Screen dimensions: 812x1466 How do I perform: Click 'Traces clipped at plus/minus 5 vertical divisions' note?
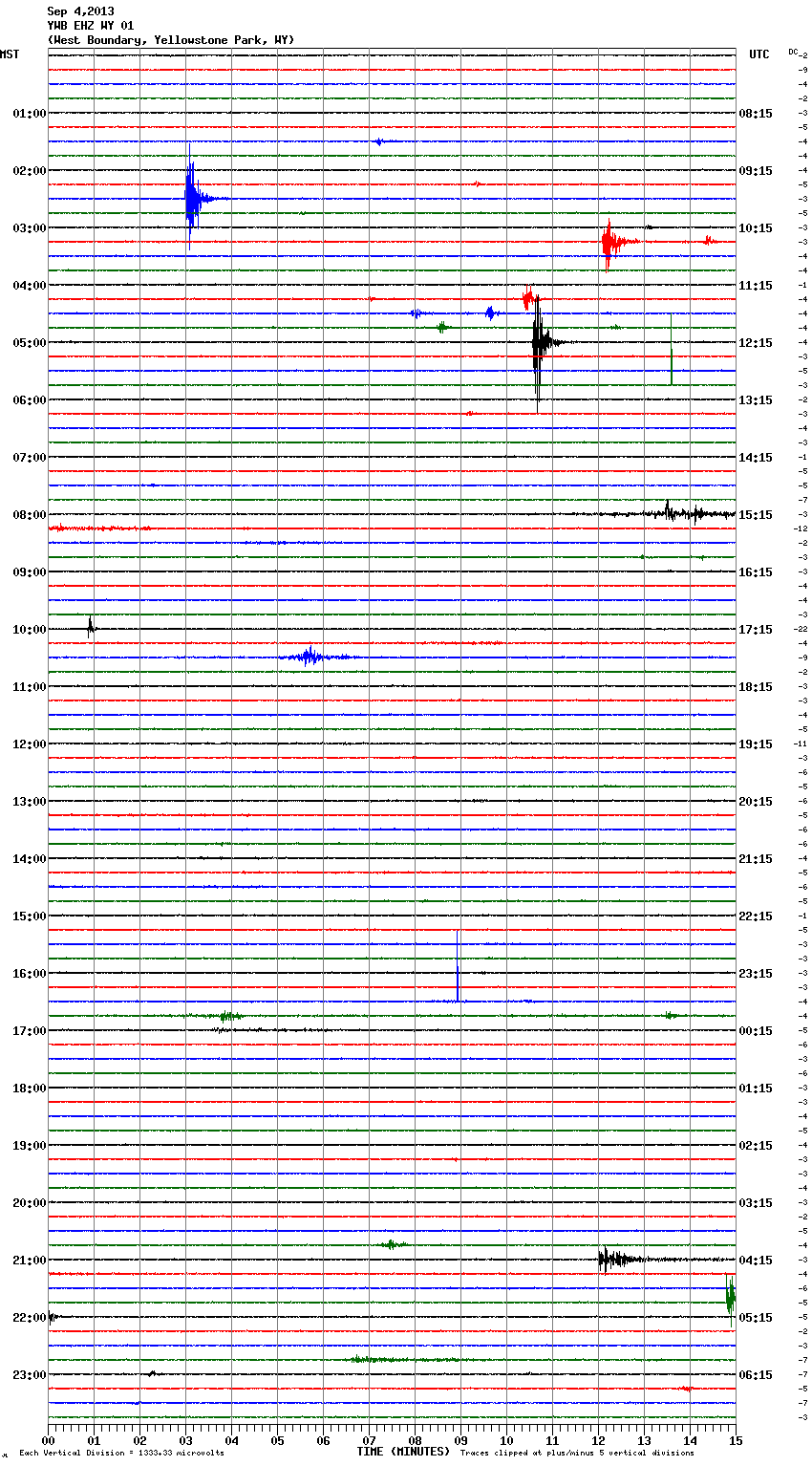click(577, 1453)
